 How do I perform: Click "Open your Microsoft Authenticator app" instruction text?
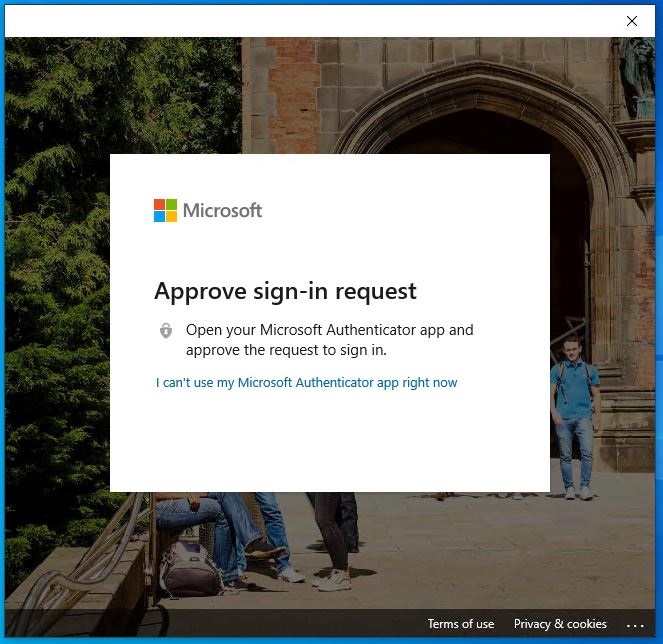pos(329,330)
